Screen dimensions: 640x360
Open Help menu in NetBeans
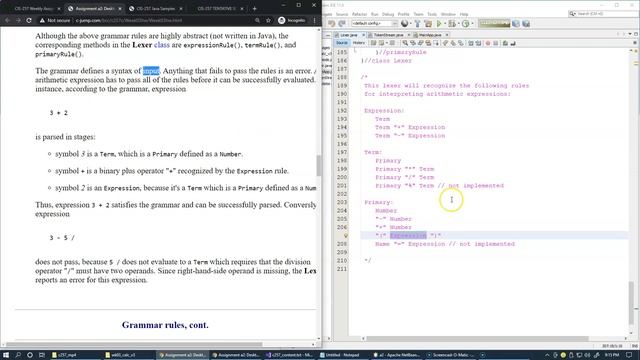(x=464, y=14)
